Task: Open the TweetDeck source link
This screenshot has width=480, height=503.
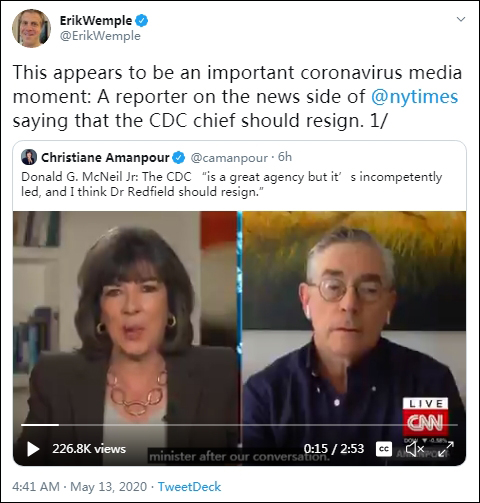Action: (189, 487)
